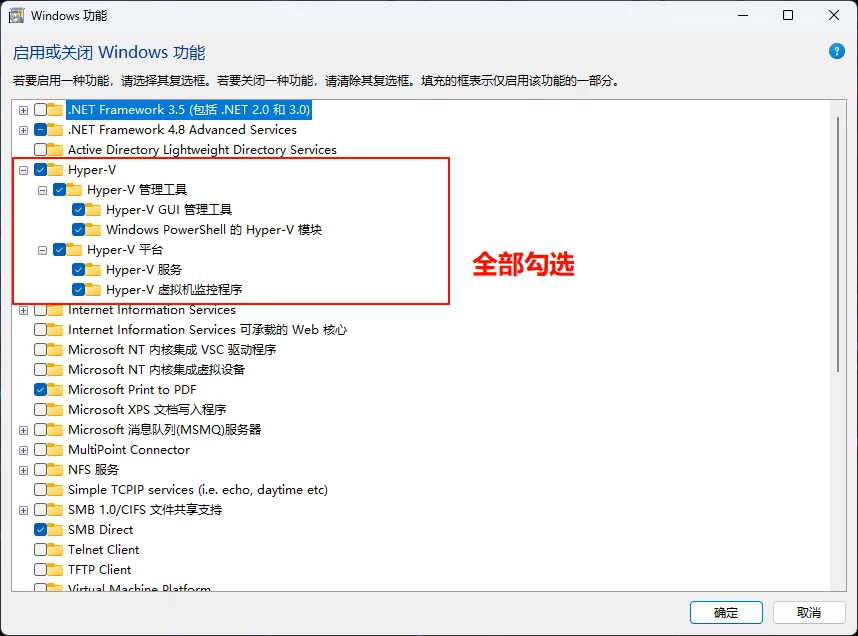Image resolution: width=858 pixels, height=636 pixels.
Task: Select the Active Directory Lightweight Directory Services item
Action: [202, 150]
